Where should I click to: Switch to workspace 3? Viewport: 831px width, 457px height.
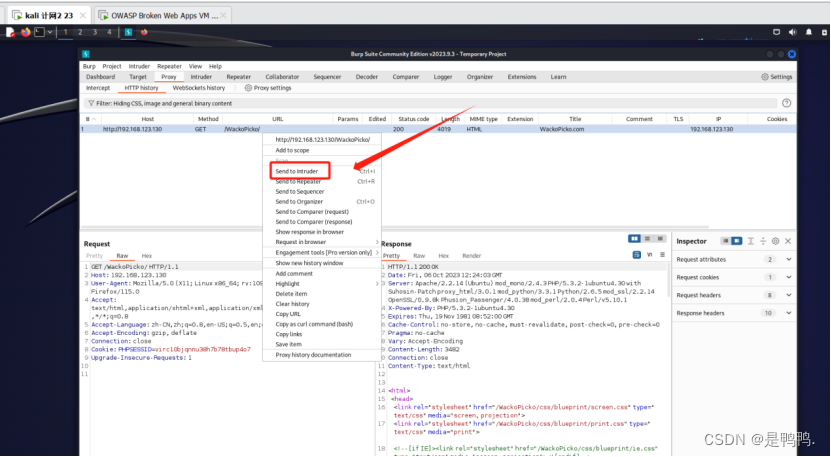tap(95, 32)
